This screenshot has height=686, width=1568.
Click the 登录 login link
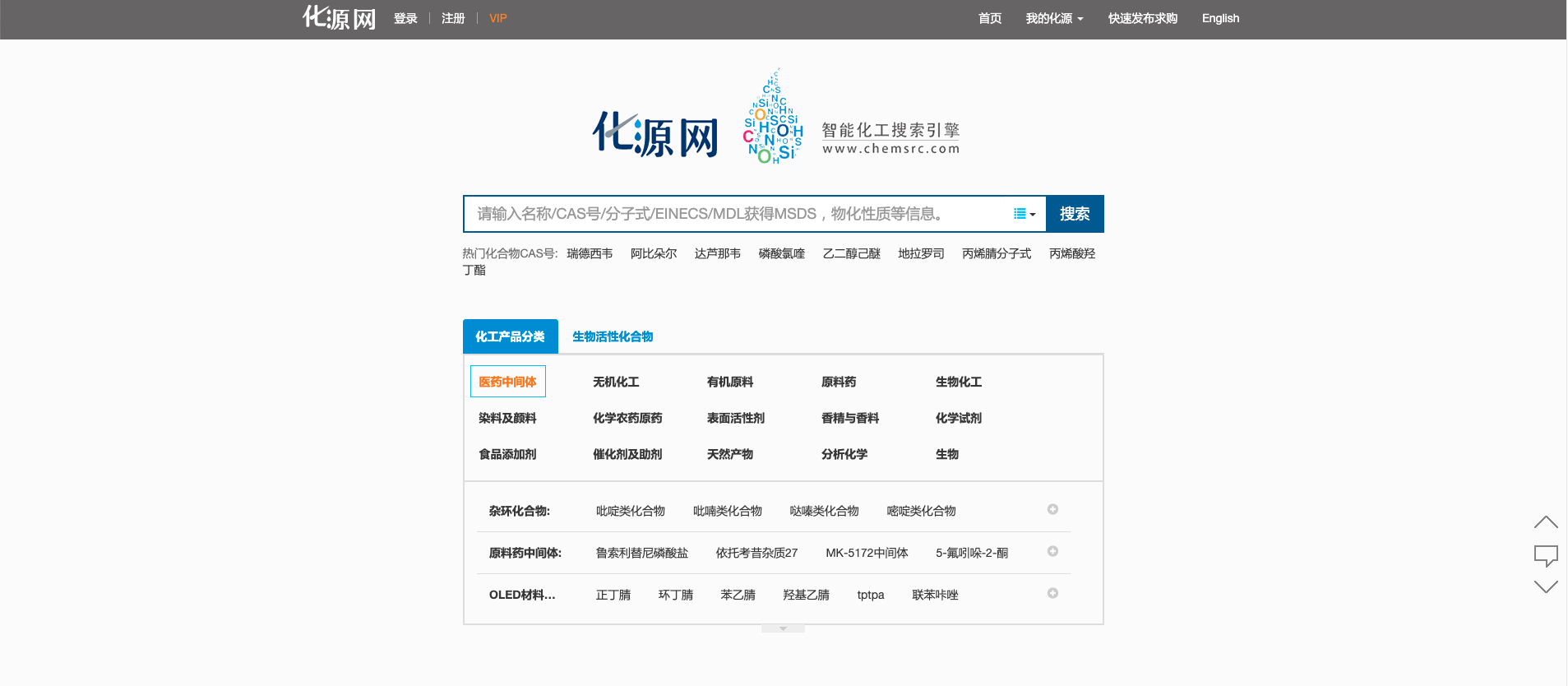(405, 18)
